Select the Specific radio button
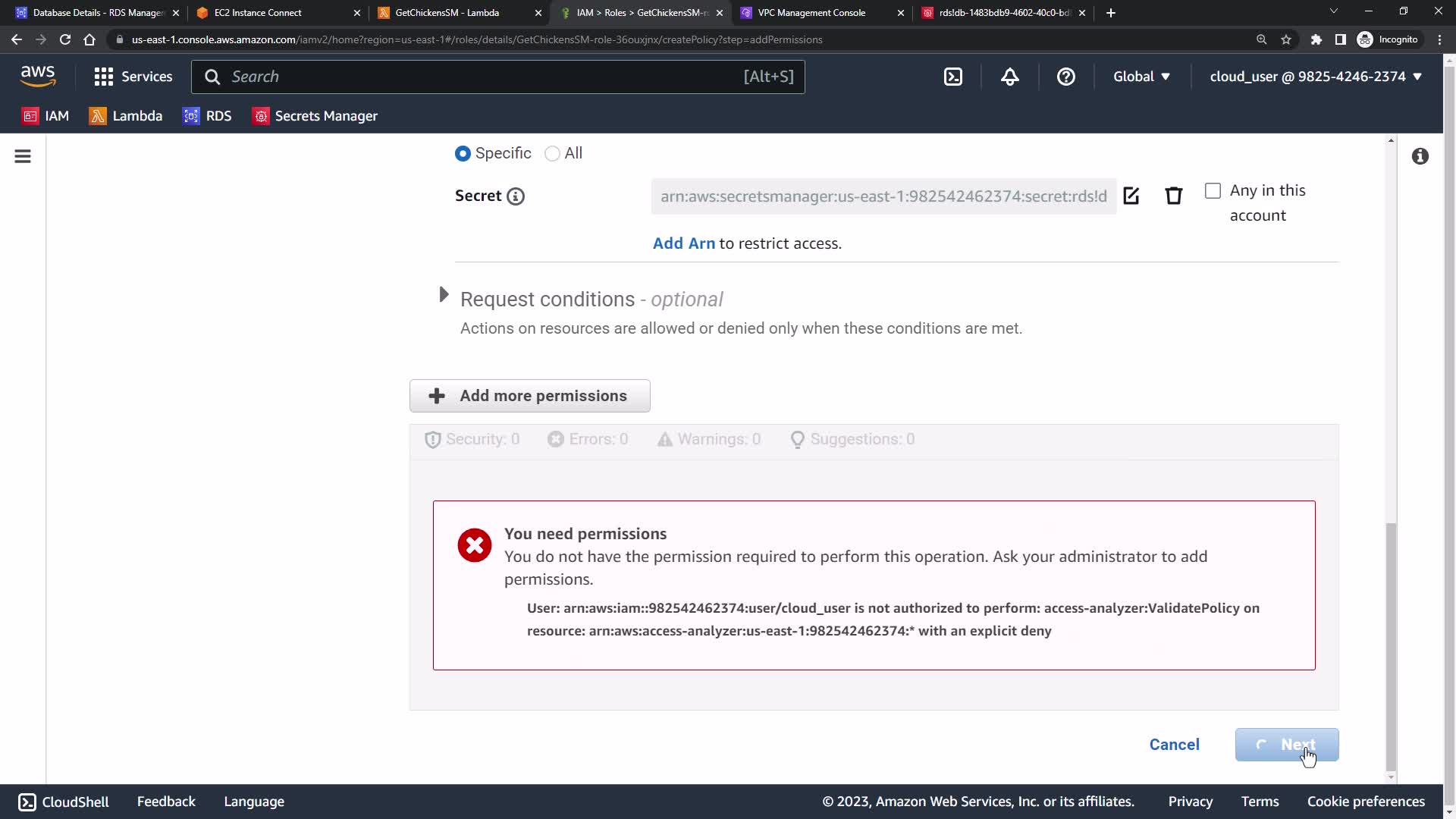This screenshot has width=1456, height=819. point(463,153)
